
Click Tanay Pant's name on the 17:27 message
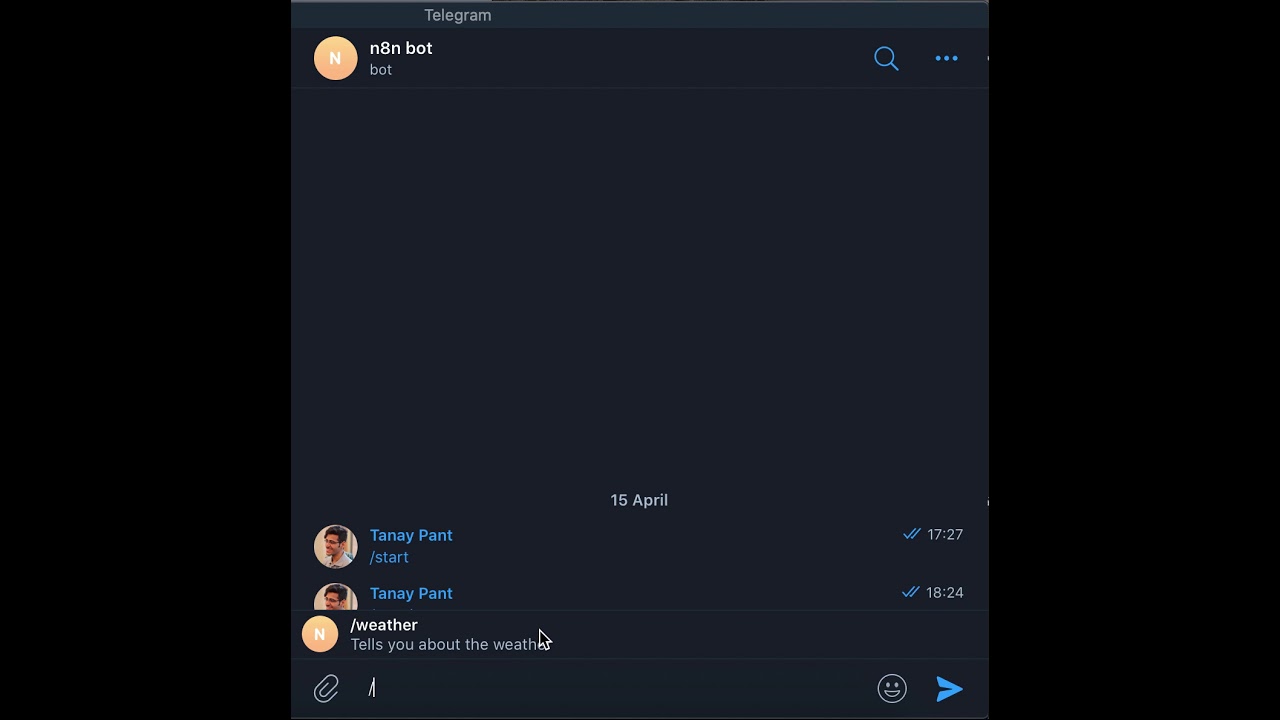click(x=411, y=536)
